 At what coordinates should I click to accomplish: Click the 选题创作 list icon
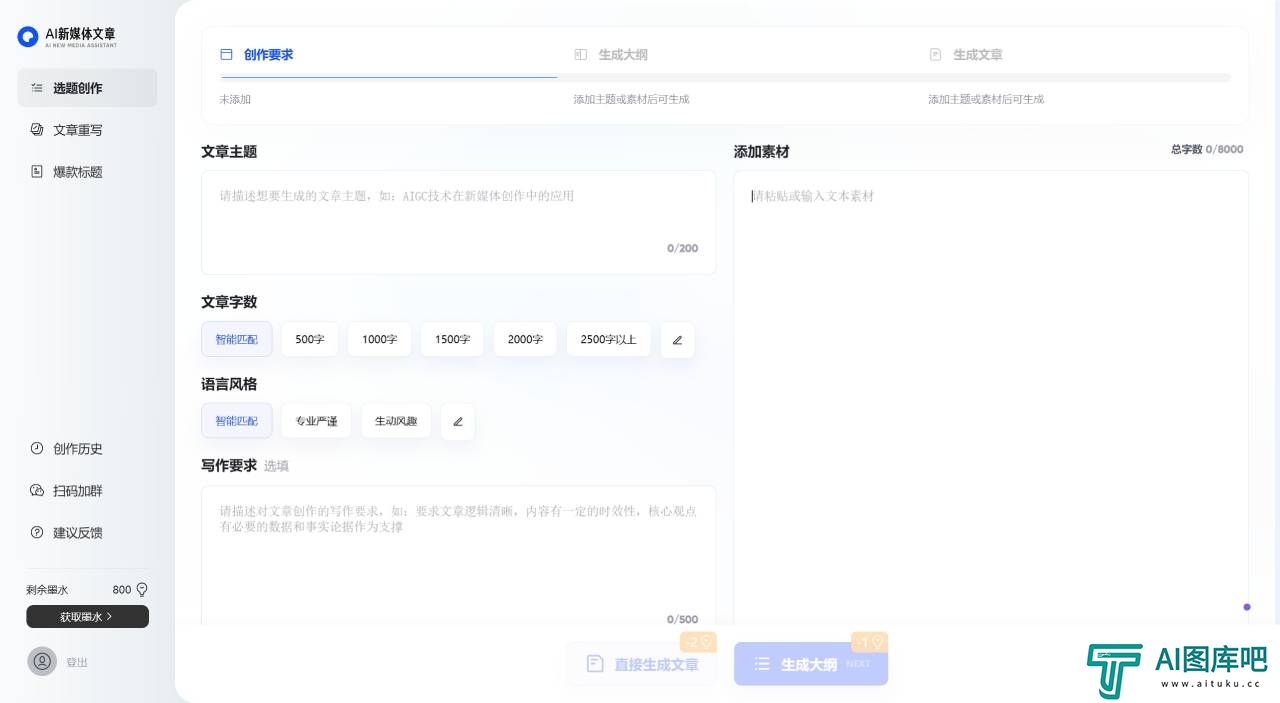pyautogui.click(x=37, y=88)
